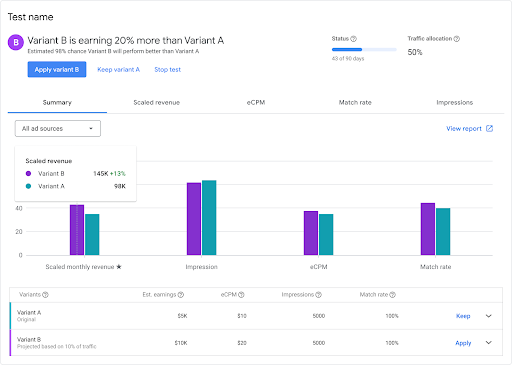
Task: Click the '145K' scaled revenue value
Action: click(x=101, y=174)
